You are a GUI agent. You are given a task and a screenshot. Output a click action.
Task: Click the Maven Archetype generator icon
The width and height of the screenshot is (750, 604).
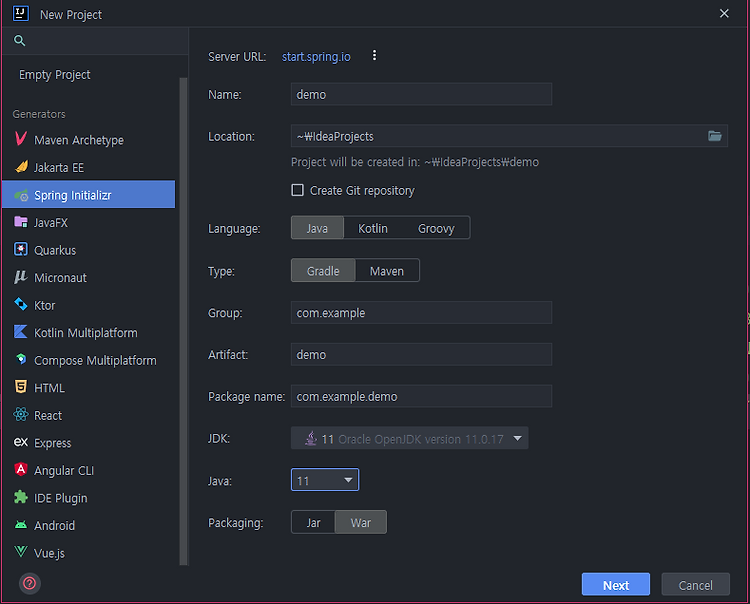[21, 139]
